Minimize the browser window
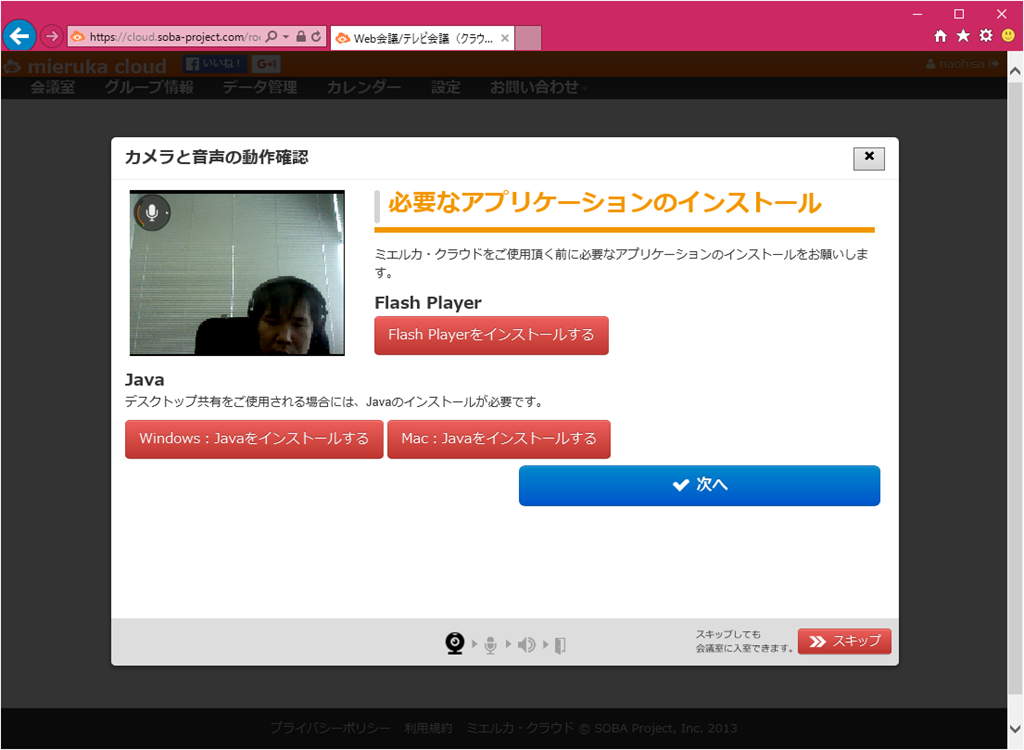This screenshot has height=750, width=1024. tap(918, 14)
